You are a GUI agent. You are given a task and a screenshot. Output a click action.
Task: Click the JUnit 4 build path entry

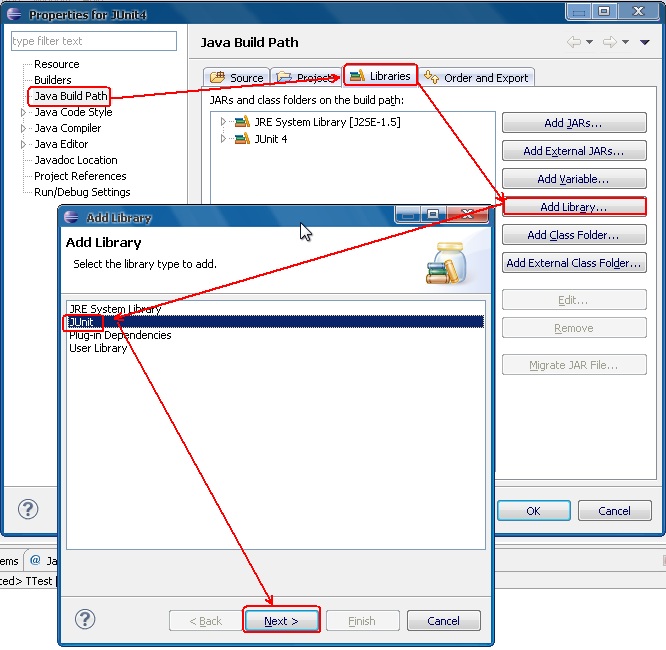271,138
